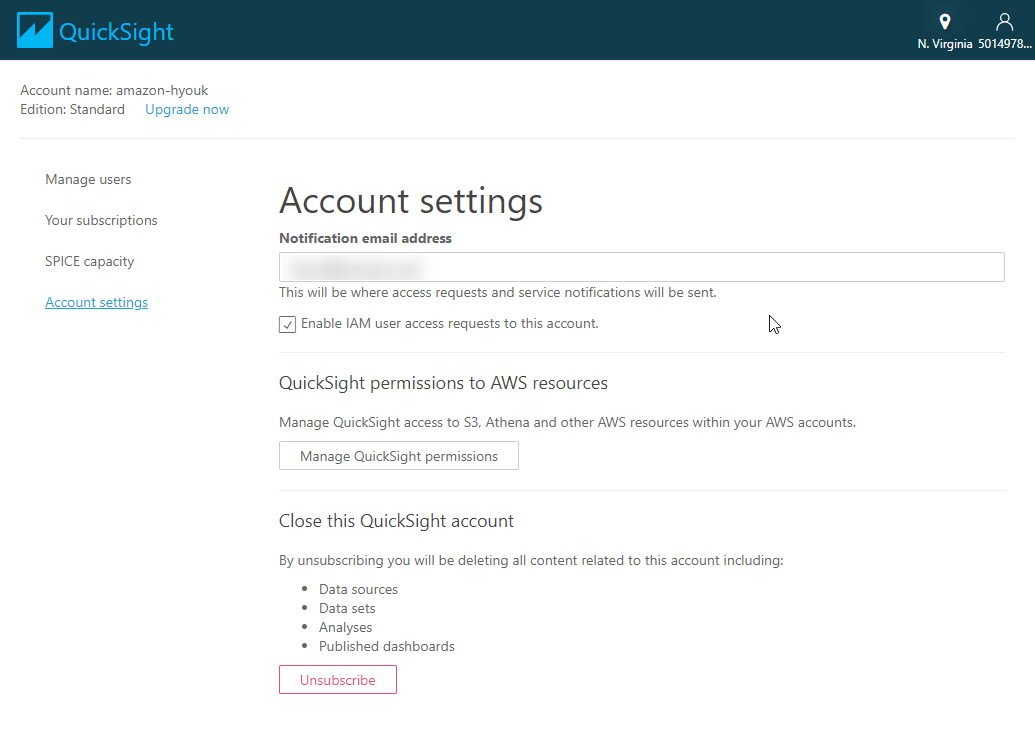Click the 'Edition: Standard' text

pos(73,110)
